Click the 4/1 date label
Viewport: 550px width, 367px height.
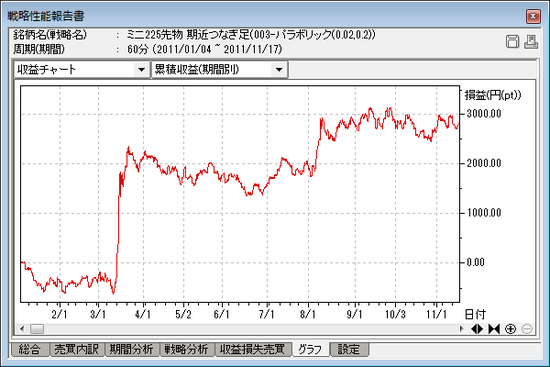click(143, 314)
